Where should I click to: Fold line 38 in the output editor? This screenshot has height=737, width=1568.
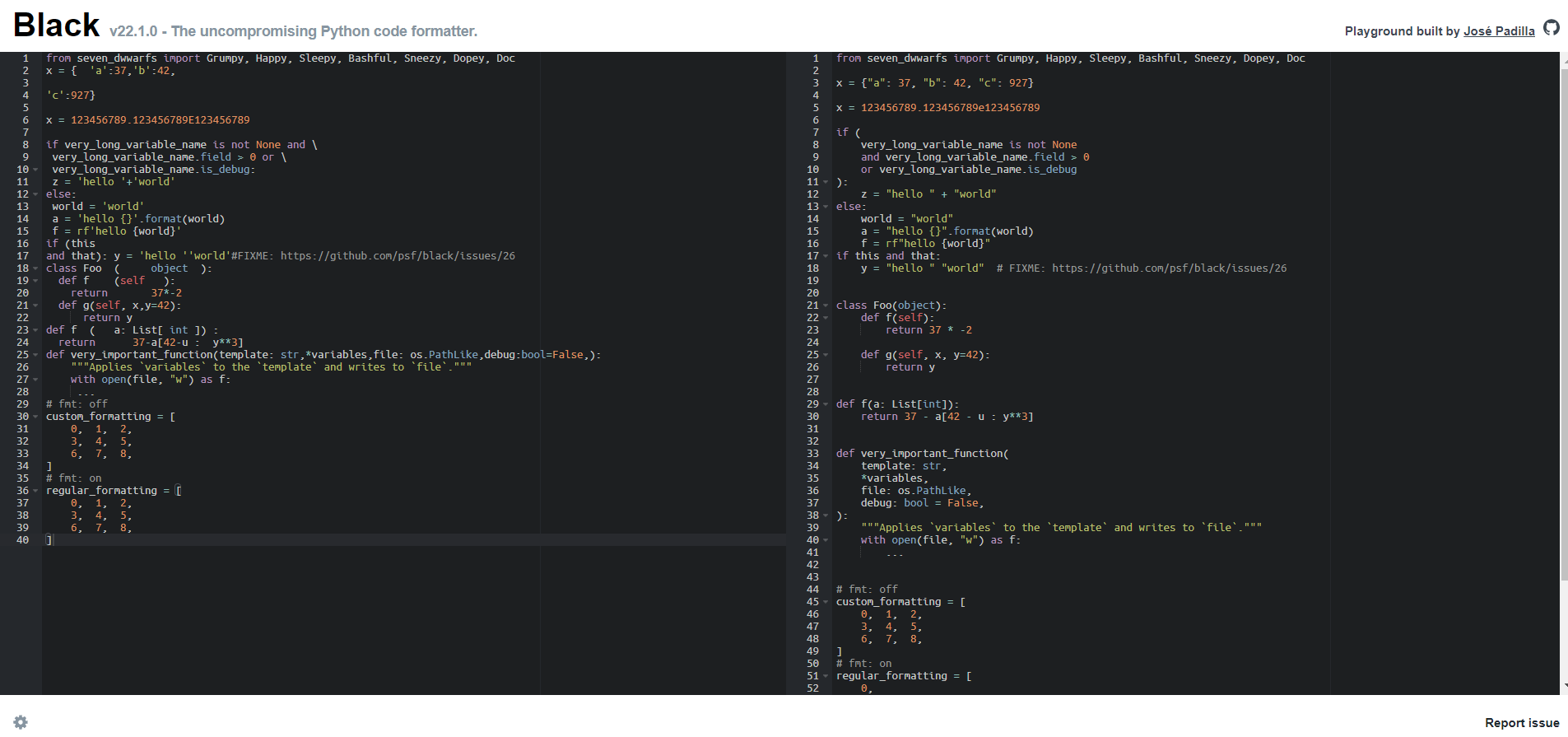point(826,515)
